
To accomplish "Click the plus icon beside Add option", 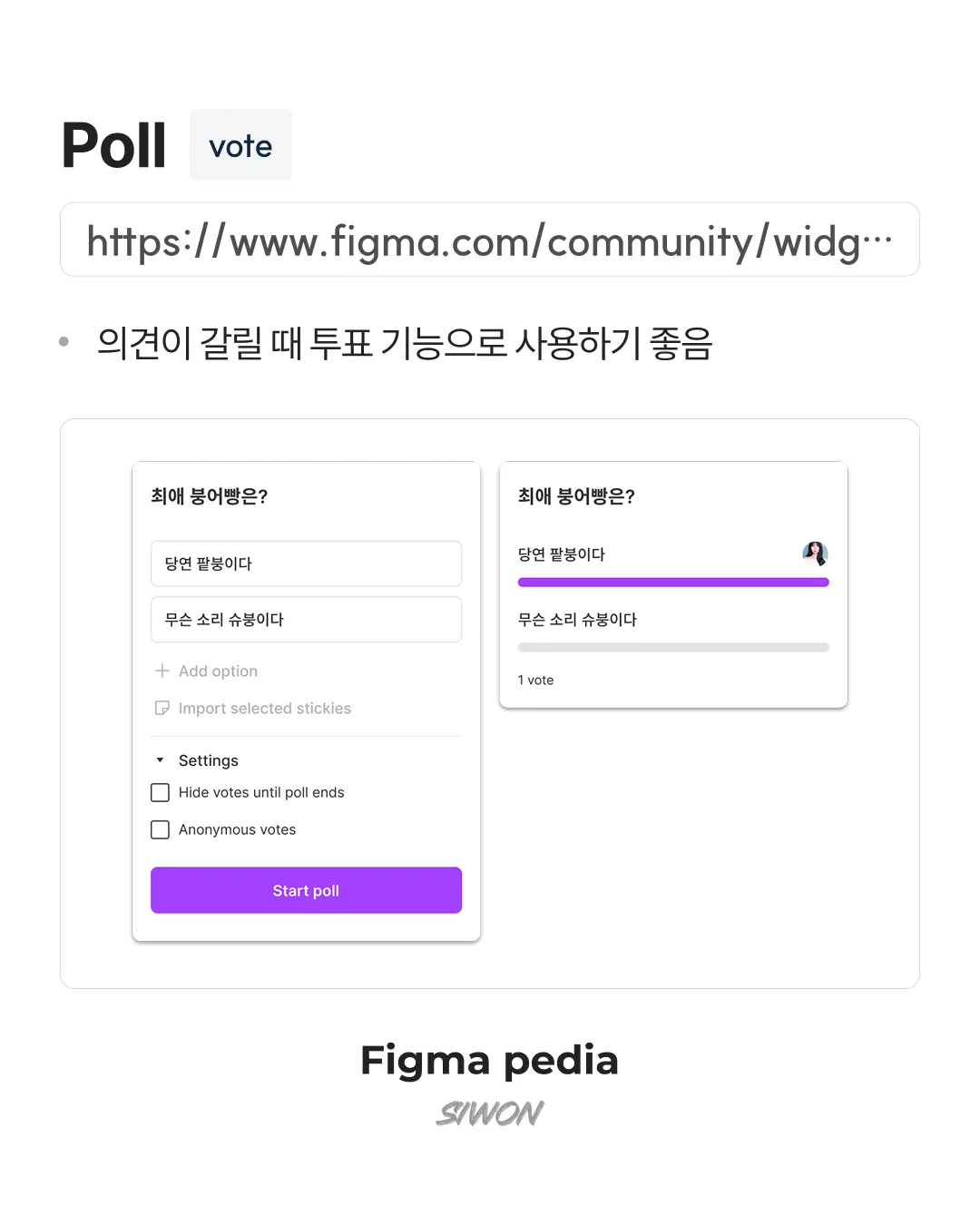I will click(x=162, y=671).
